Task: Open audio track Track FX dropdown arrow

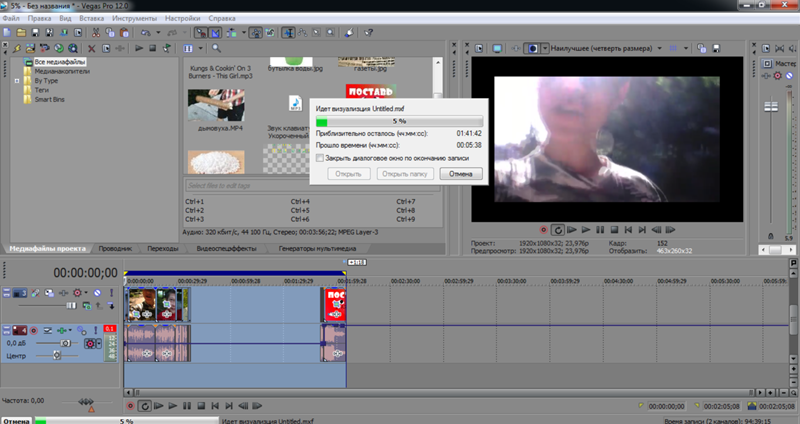Action: click(70, 331)
